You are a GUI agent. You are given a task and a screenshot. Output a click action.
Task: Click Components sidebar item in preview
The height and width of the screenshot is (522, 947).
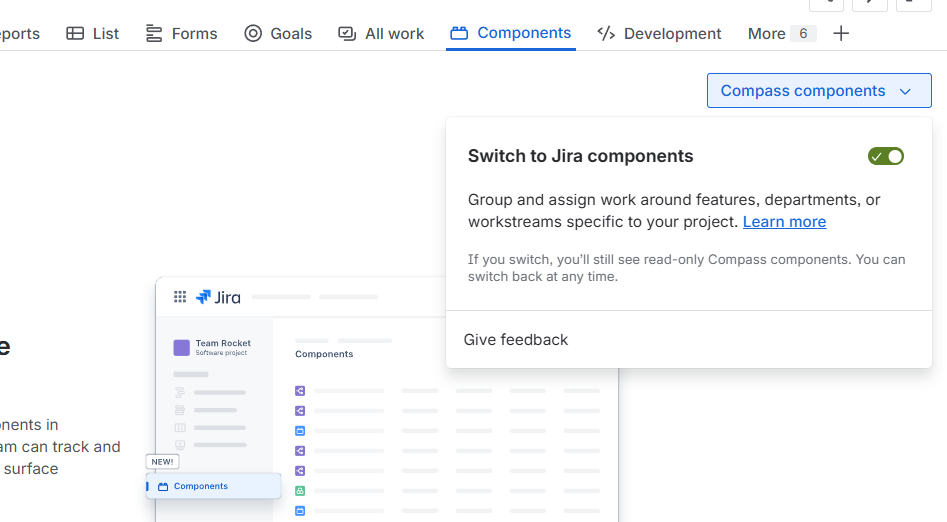point(213,486)
